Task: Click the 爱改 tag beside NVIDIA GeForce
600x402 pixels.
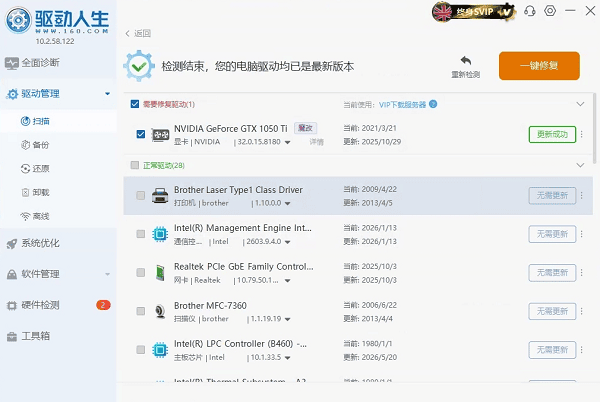Action: pos(305,128)
